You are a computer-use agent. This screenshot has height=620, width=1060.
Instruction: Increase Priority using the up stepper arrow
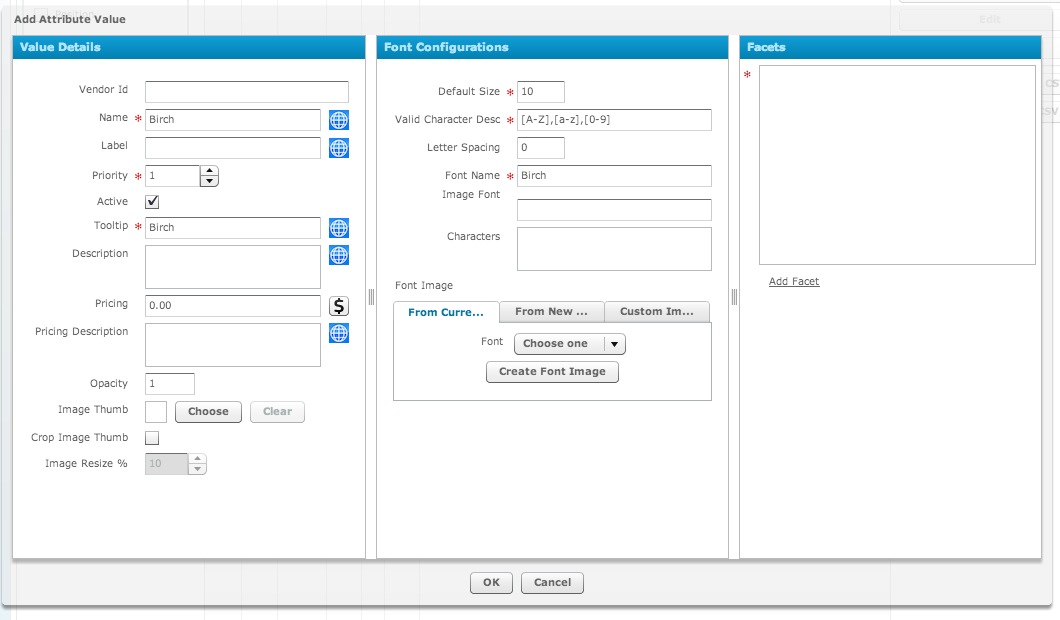(x=208, y=171)
